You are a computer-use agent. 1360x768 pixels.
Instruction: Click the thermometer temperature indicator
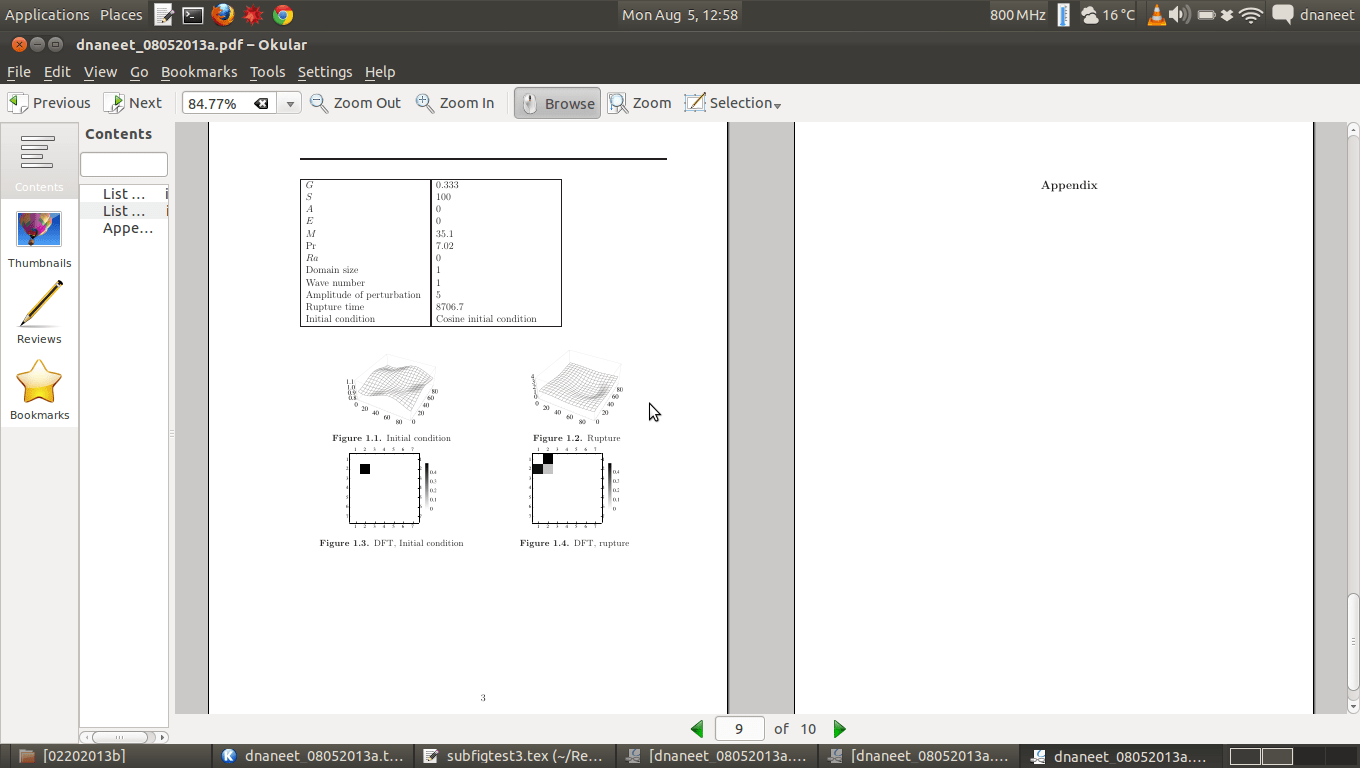1063,15
